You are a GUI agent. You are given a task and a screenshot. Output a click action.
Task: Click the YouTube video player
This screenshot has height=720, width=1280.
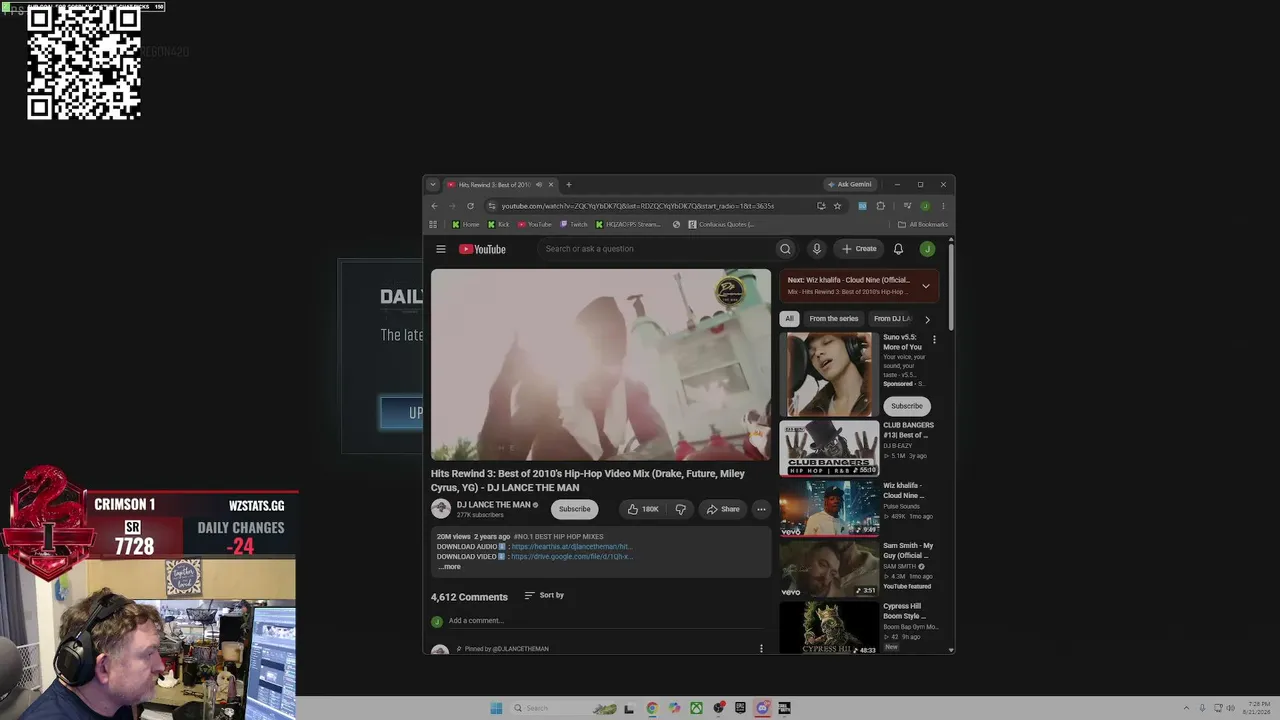[x=601, y=364]
